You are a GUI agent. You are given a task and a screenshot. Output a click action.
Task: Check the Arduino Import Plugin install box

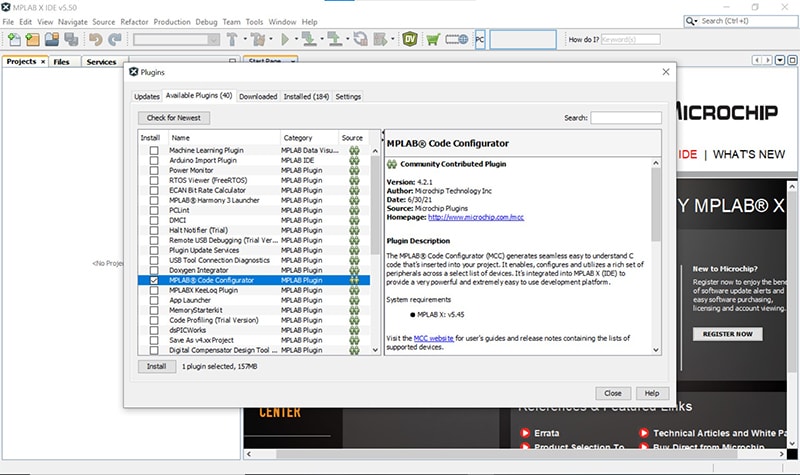154,160
